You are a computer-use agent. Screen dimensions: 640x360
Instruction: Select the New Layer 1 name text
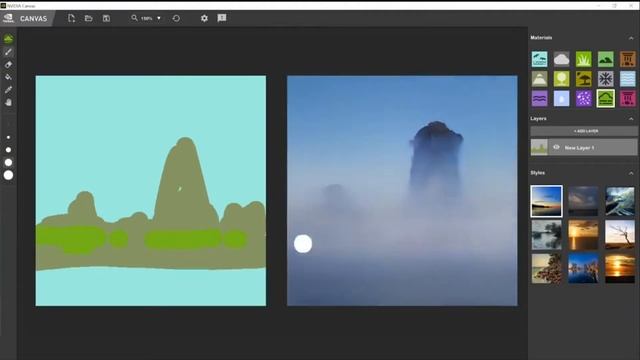point(579,148)
